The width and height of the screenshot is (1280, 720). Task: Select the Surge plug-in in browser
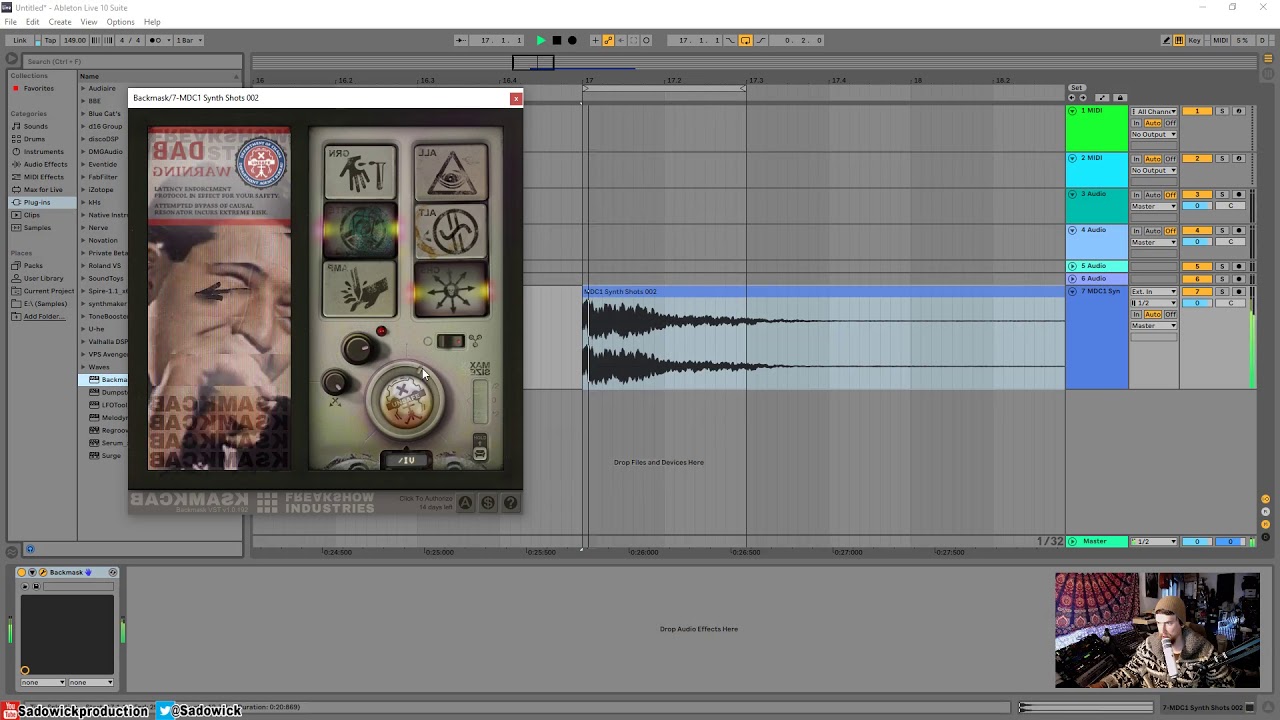click(x=111, y=456)
